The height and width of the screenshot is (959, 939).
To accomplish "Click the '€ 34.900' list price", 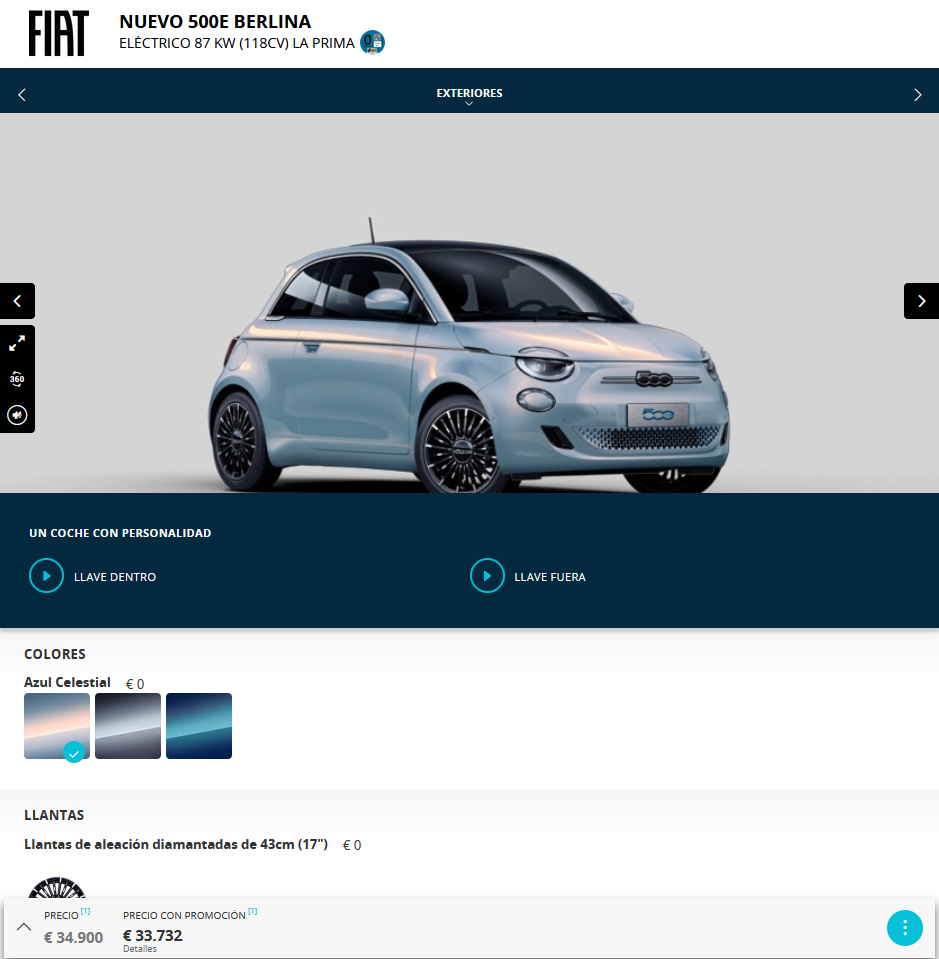I will tap(73, 938).
